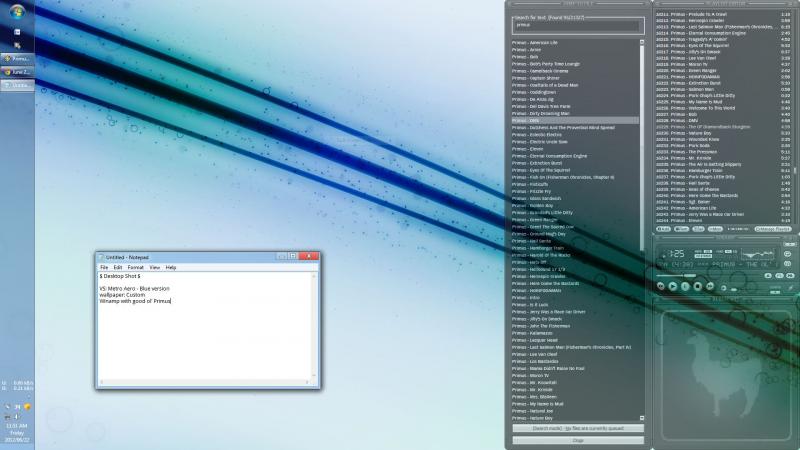Select 'Primus - My Name is Mud' search result
The image size is (800, 450).
click(575, 404)
